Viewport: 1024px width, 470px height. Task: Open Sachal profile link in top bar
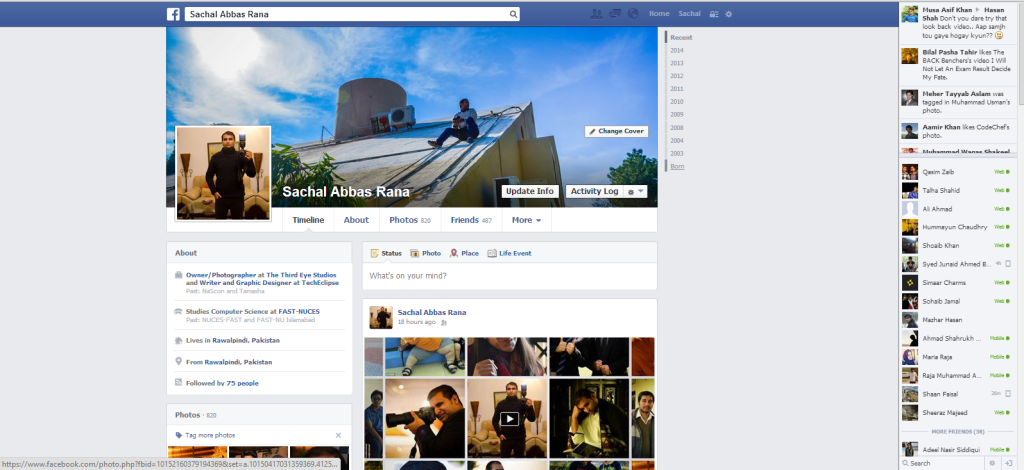pos(689,14)
